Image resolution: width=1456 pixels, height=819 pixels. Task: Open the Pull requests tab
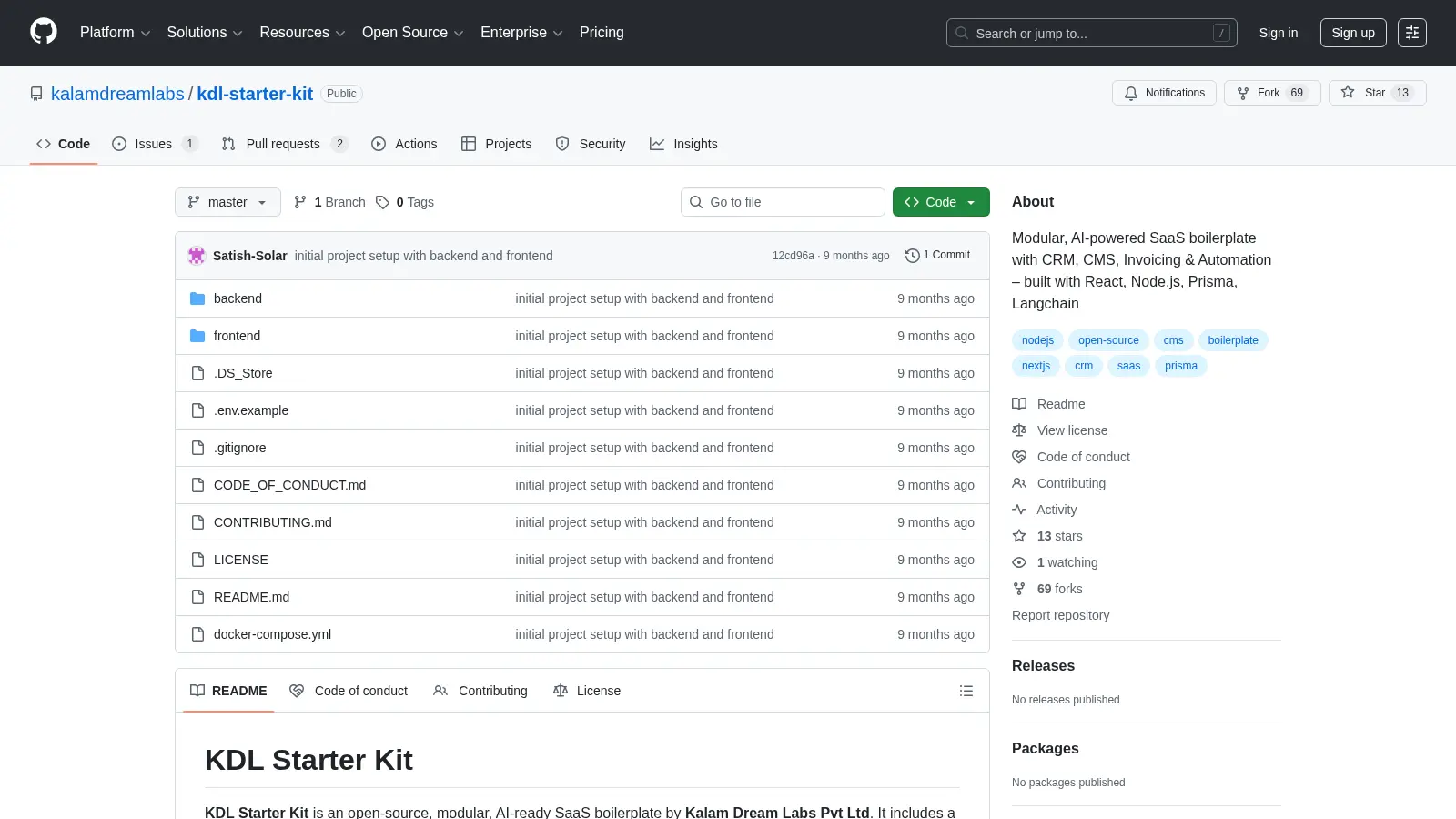pyautogui.click(x=285, y=144)
